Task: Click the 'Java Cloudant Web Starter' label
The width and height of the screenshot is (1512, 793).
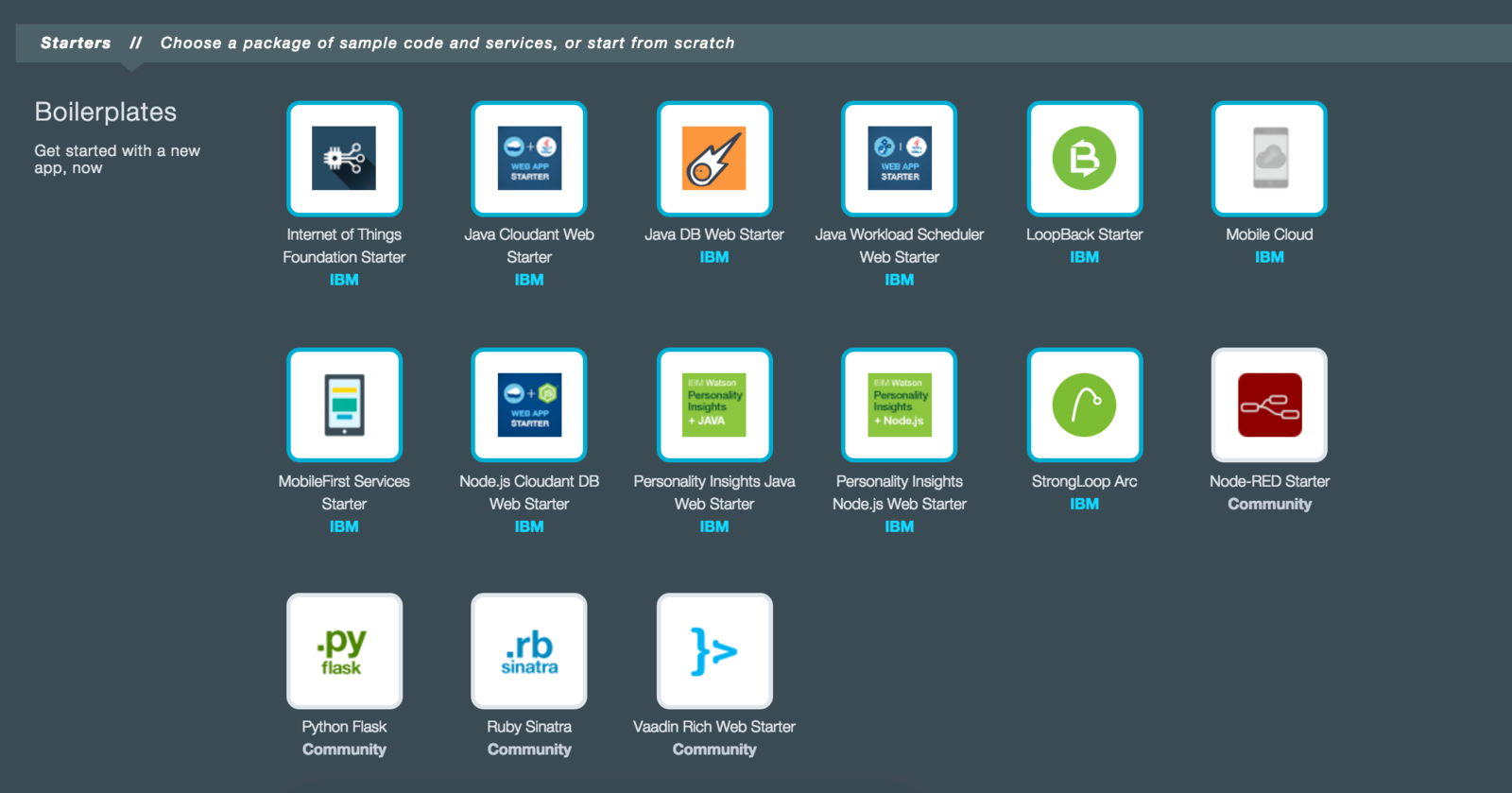Action: pos(529,246)
